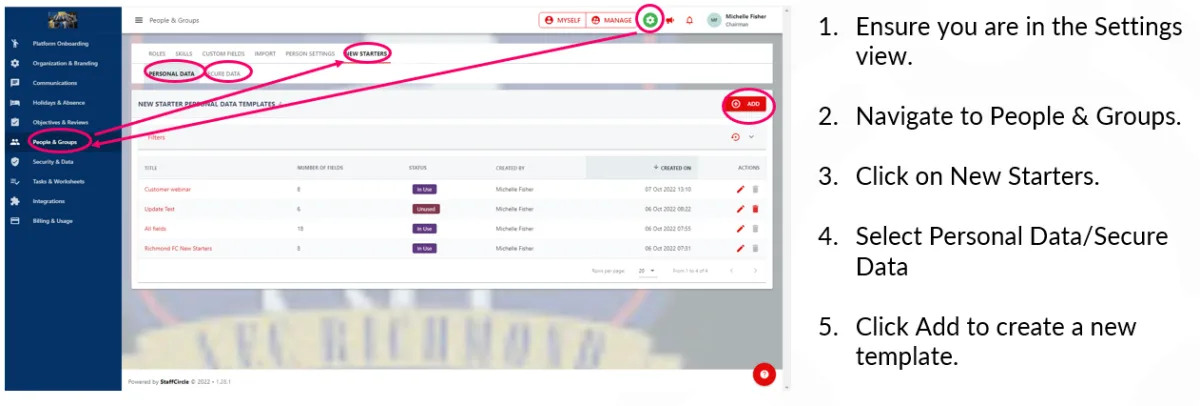Sort by the Created By column header

coord(510,168)
